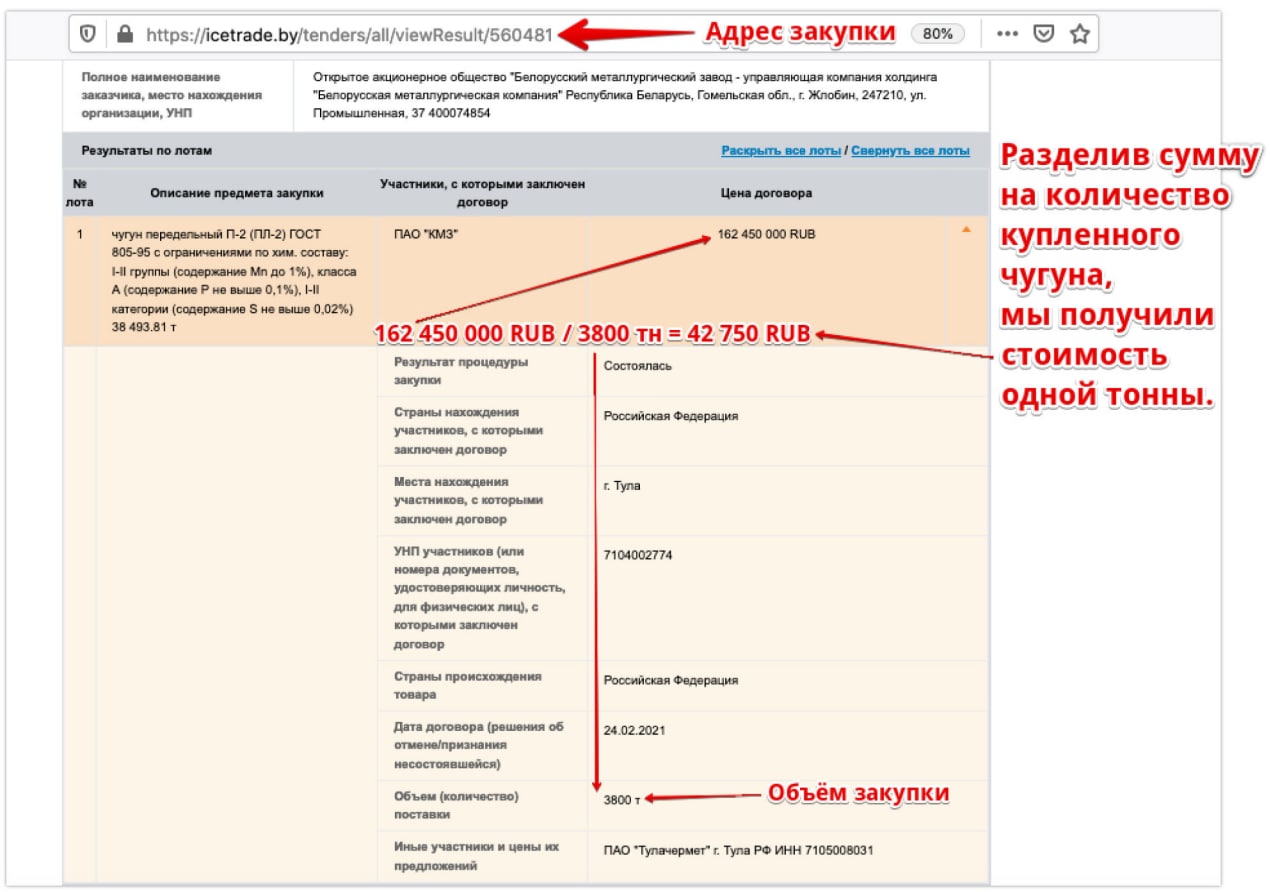This screenshot has height=892, width=1280.
Task: Click the 'Дата договора' label
Action: (x=479, y=745)
